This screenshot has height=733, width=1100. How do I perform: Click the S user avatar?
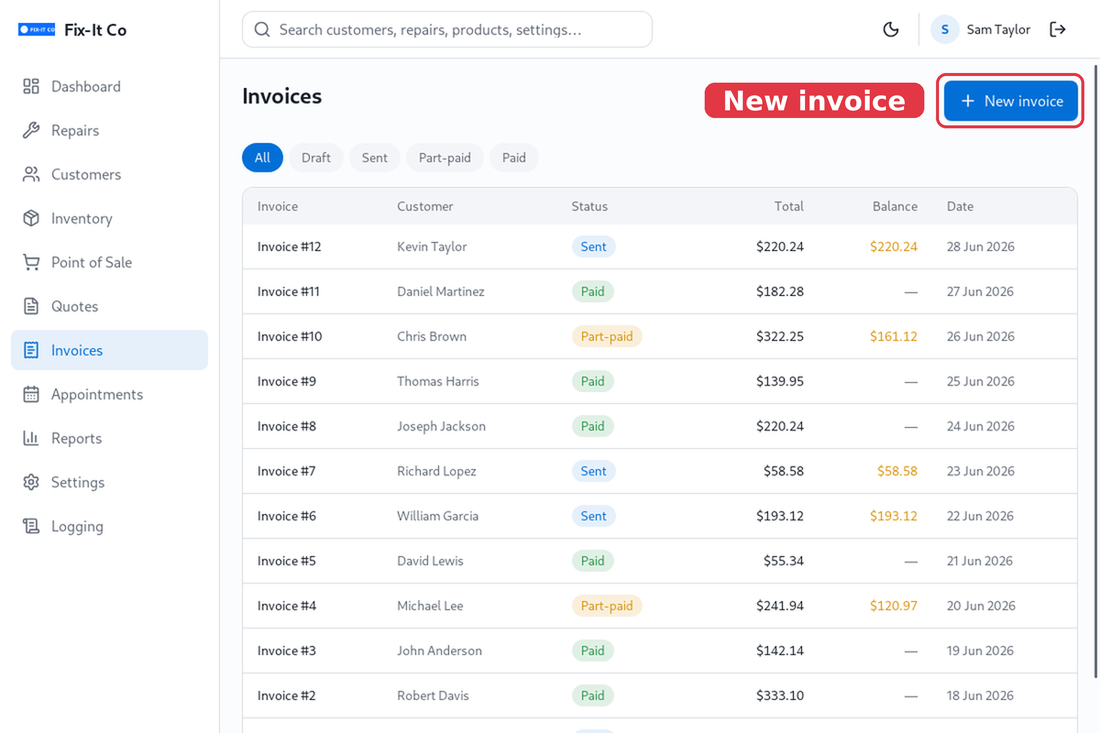[x=944, y=29]
